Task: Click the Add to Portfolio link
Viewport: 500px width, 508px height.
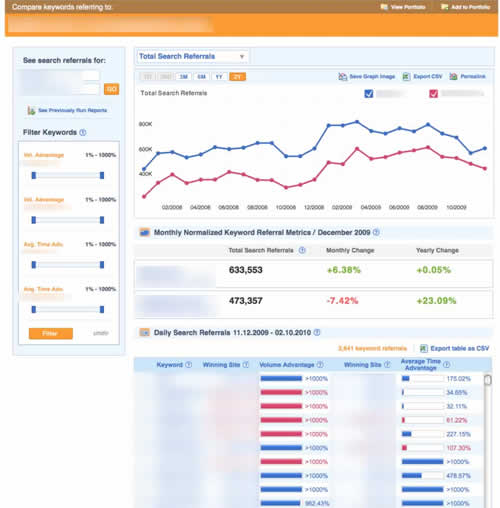Action: point(470,7)
